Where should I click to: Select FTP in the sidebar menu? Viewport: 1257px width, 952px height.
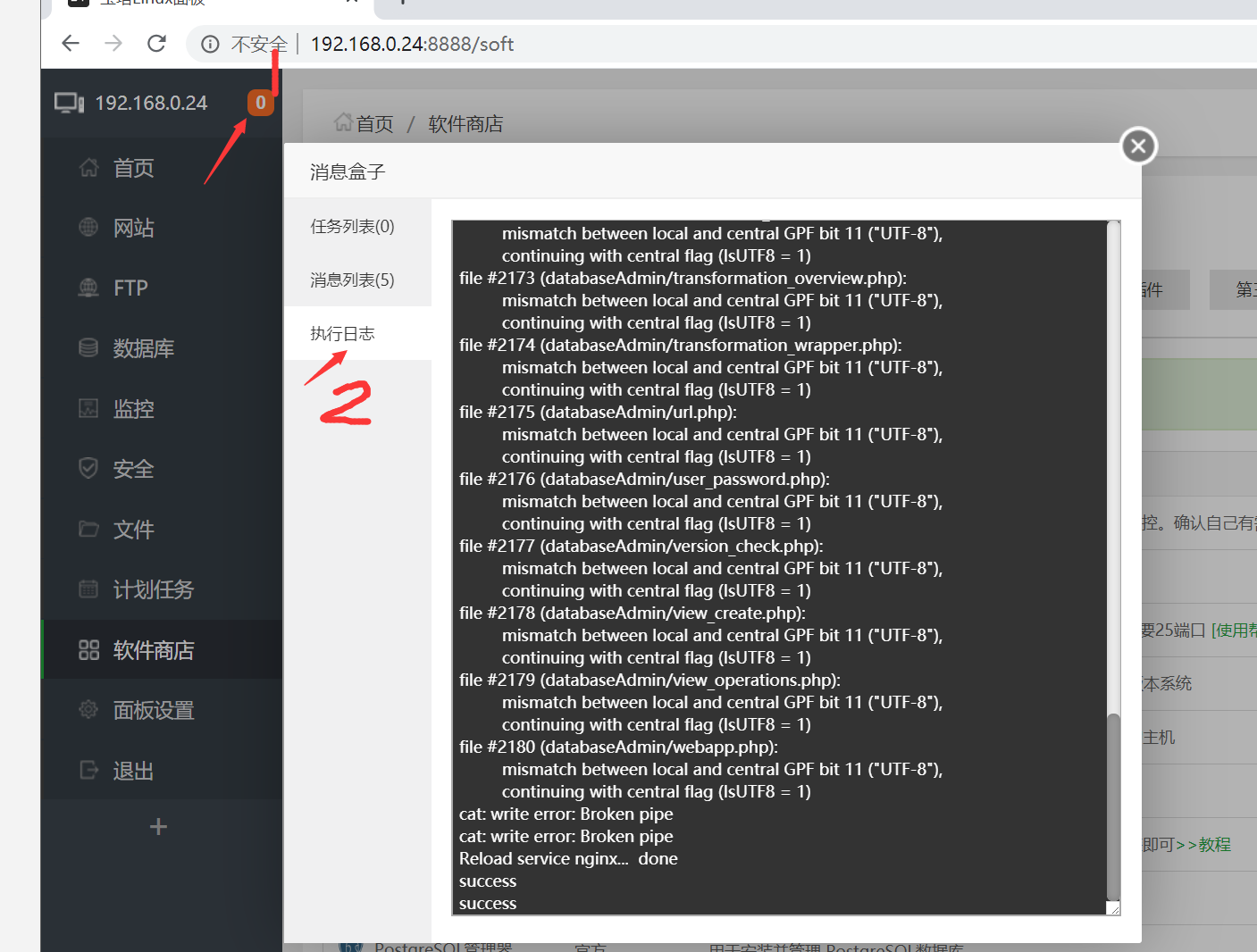pos(130,288)
